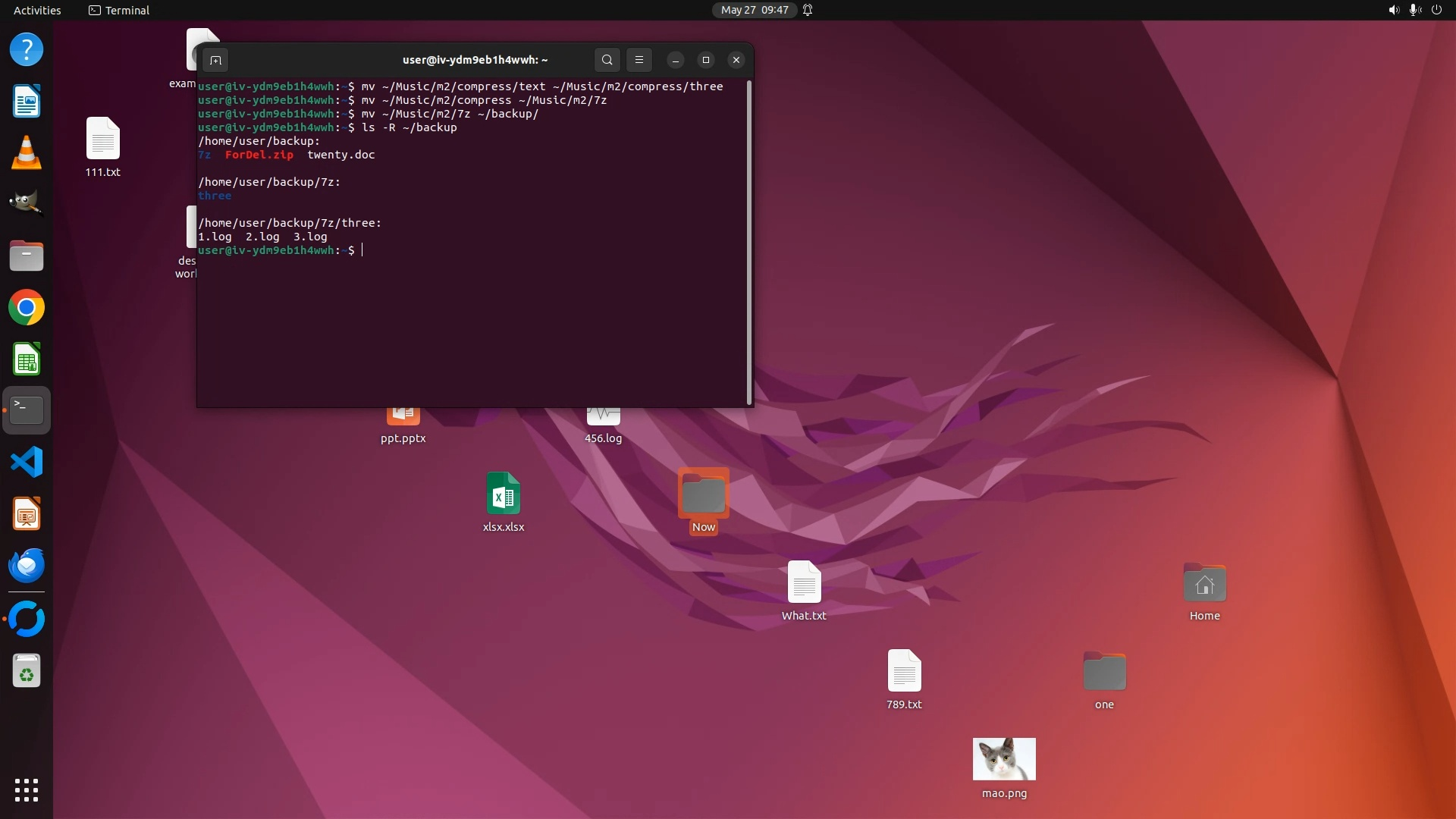Open system menu via power icon

point(1436,10)
